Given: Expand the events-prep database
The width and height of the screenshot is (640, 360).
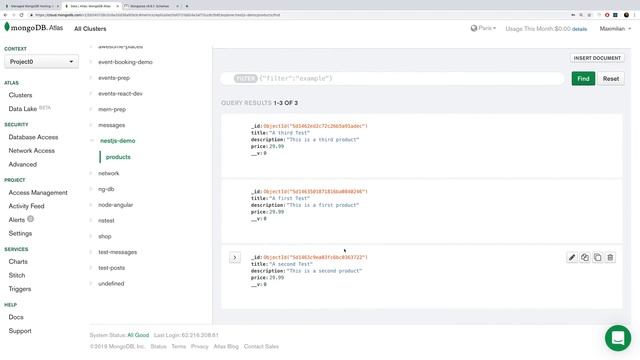Looking at the screenshot, I should pos(91,78).
